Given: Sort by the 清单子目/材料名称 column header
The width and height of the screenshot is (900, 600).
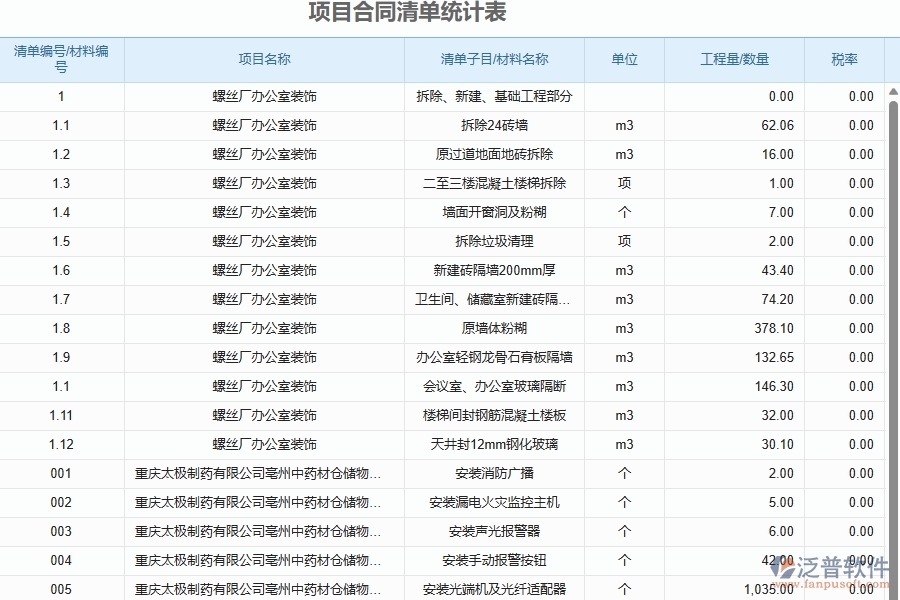Looking at the screenshot, I should click(493, 59).
